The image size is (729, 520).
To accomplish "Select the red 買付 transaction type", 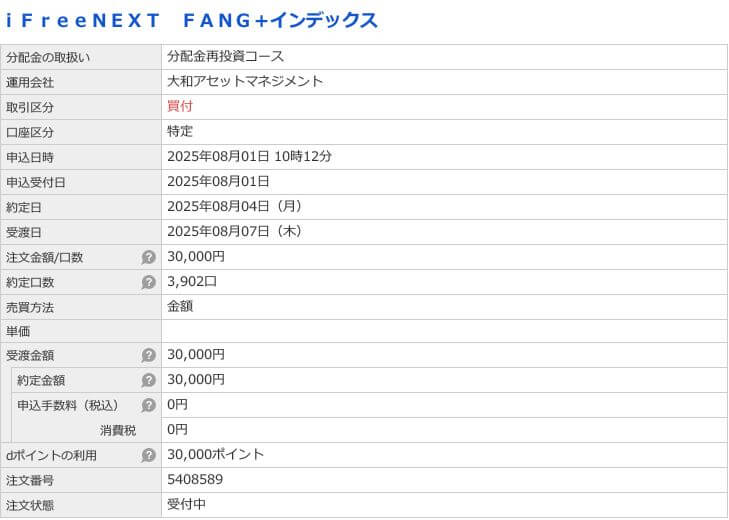I will pyautogui.click(x=180, y=107).
